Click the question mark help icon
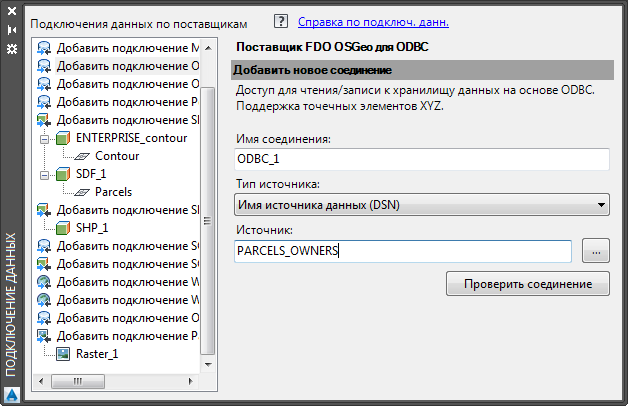The height and width of the screenshot is (406, 628). tap(281, 20)
